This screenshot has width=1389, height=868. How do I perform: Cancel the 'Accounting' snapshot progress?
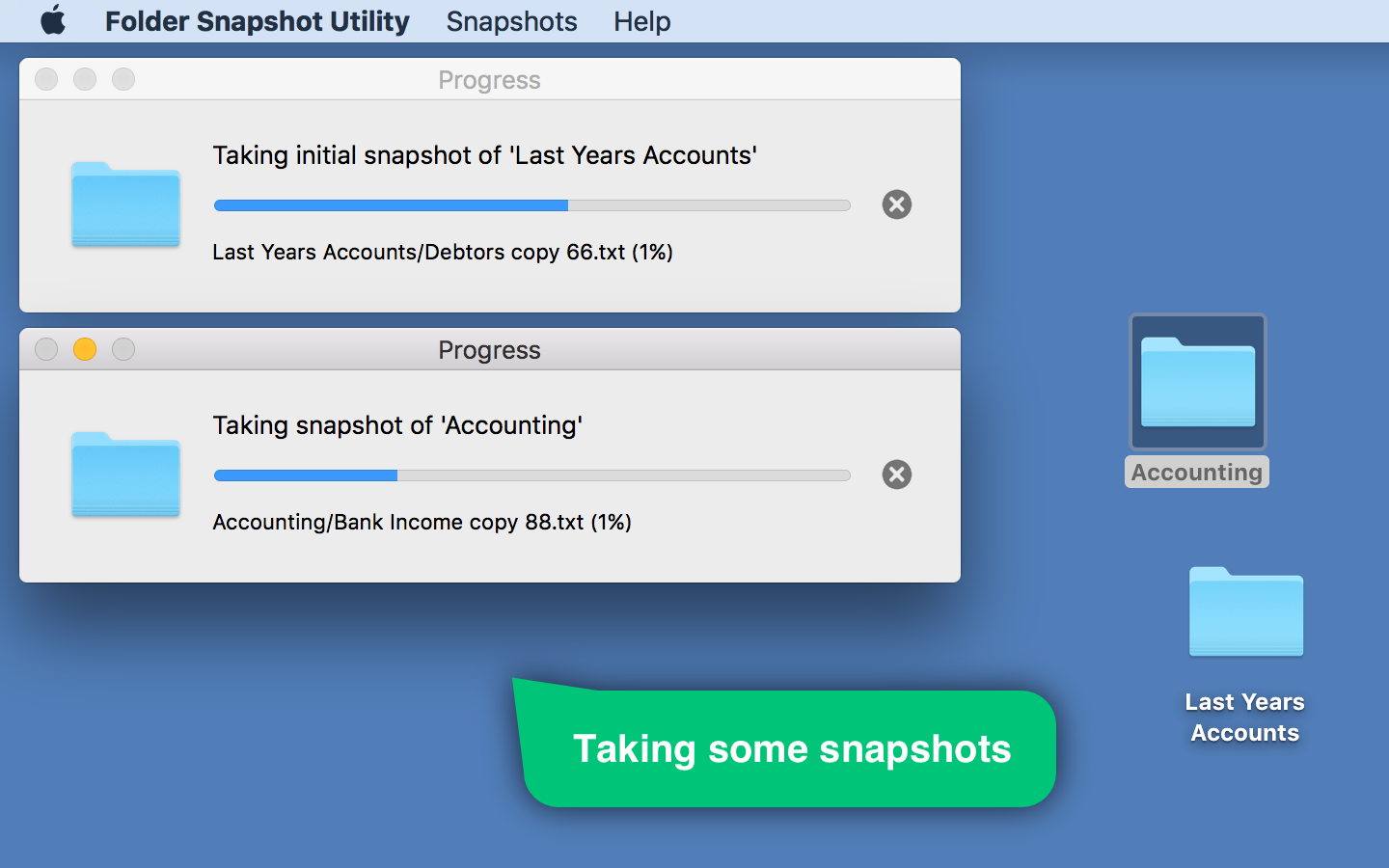(x=897, y=475)
